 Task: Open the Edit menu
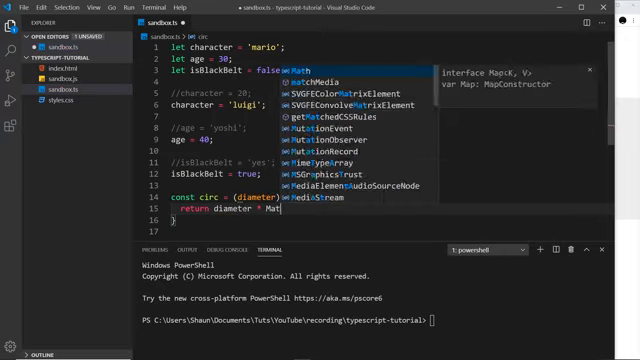point(41,7)
